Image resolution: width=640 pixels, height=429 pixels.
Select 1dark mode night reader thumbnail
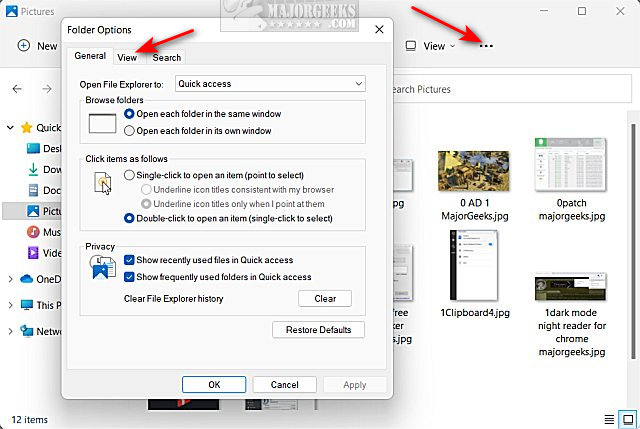point(571,287)
